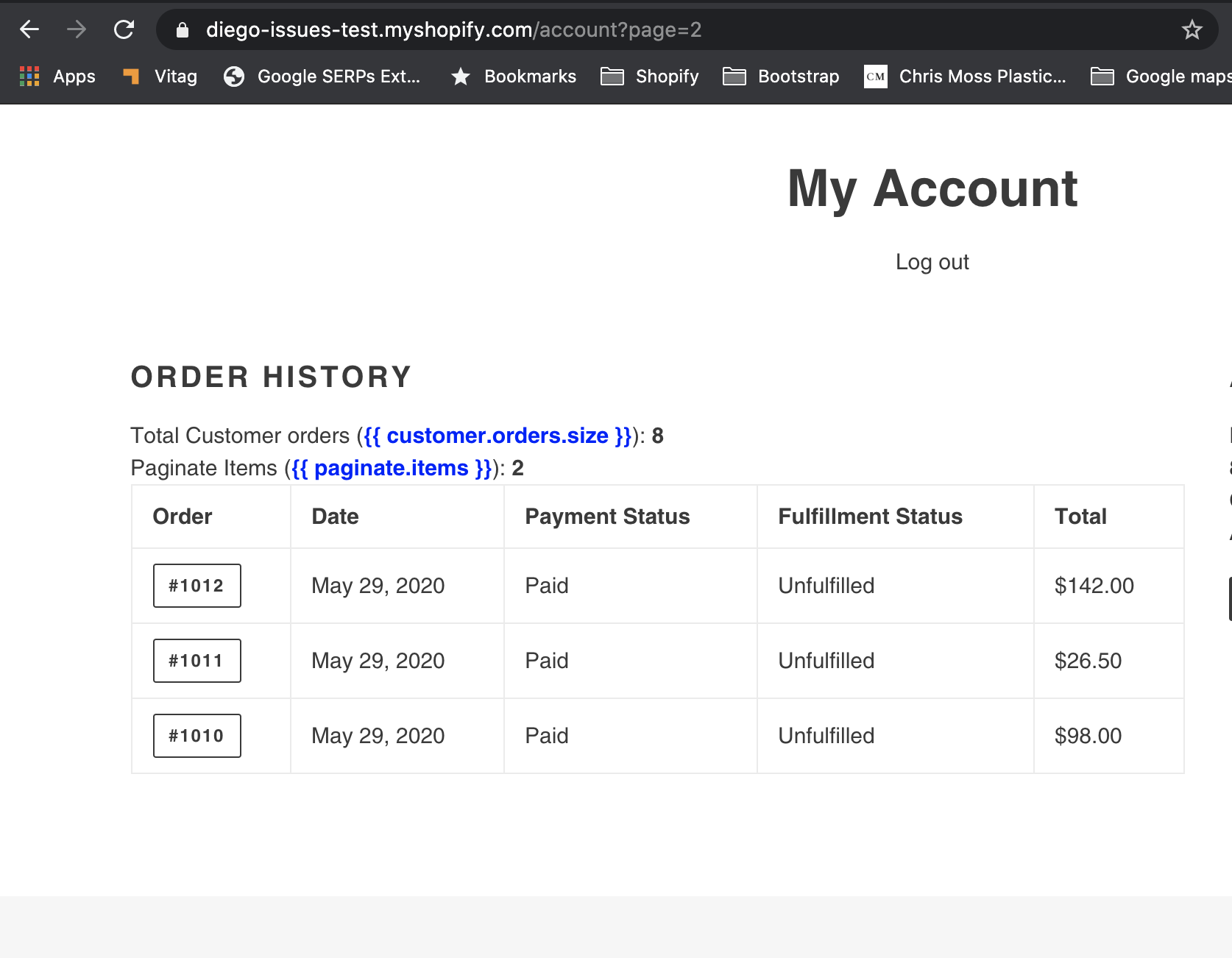The height and width of the screenshot is (958, 1232).
Task: Click the date of order #1012
Action: point(378,586)
